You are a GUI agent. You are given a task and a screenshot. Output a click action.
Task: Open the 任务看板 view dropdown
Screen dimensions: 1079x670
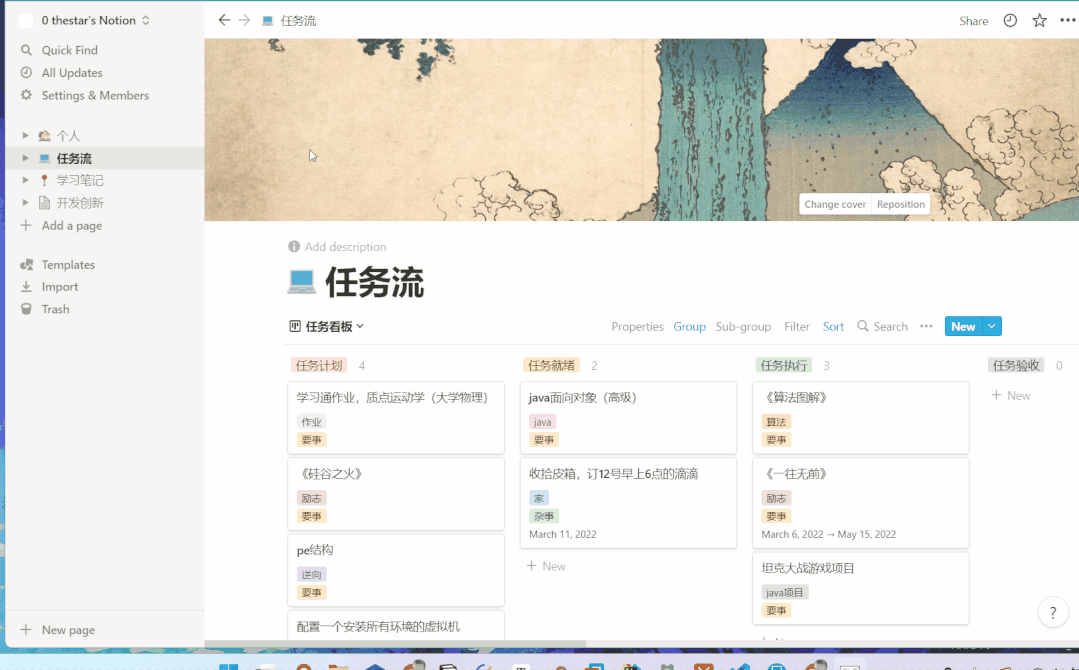click(327, 326)
